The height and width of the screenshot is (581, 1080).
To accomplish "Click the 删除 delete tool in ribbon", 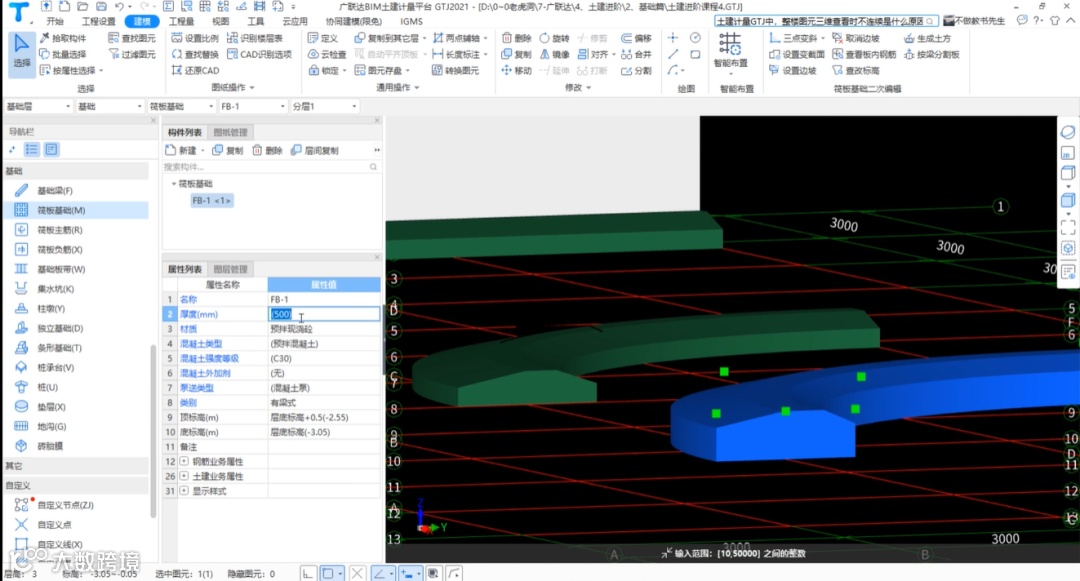I will 517,38.
